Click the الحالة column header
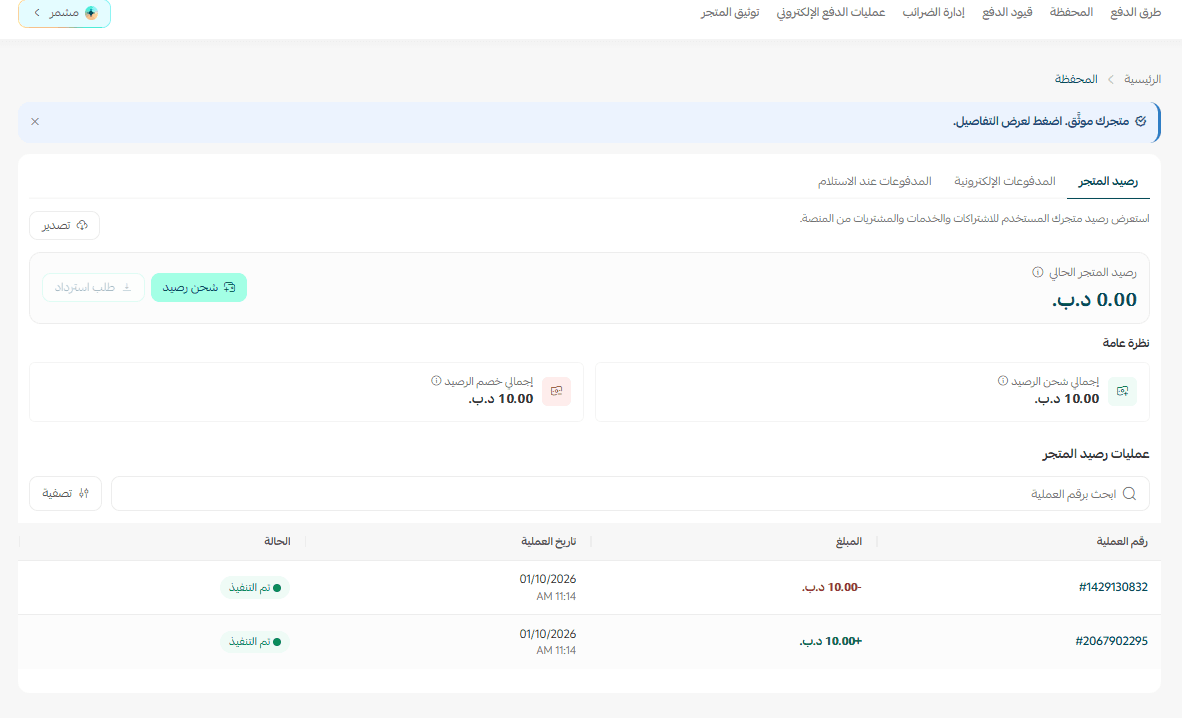The height and width of the screenshot is (718, 1182). tap(277, 542)
